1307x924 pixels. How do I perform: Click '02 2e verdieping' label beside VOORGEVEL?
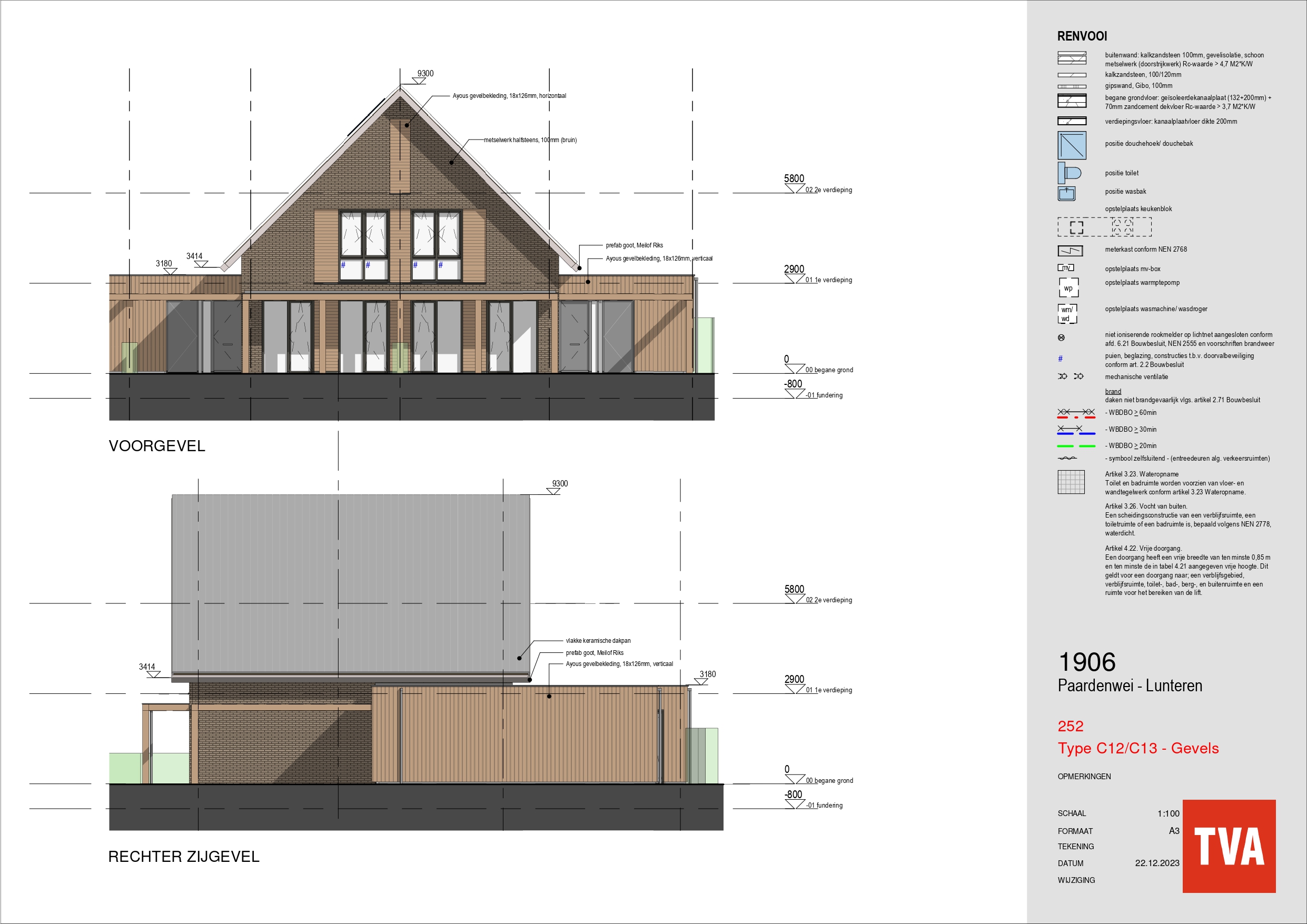[x=828, y=190]
